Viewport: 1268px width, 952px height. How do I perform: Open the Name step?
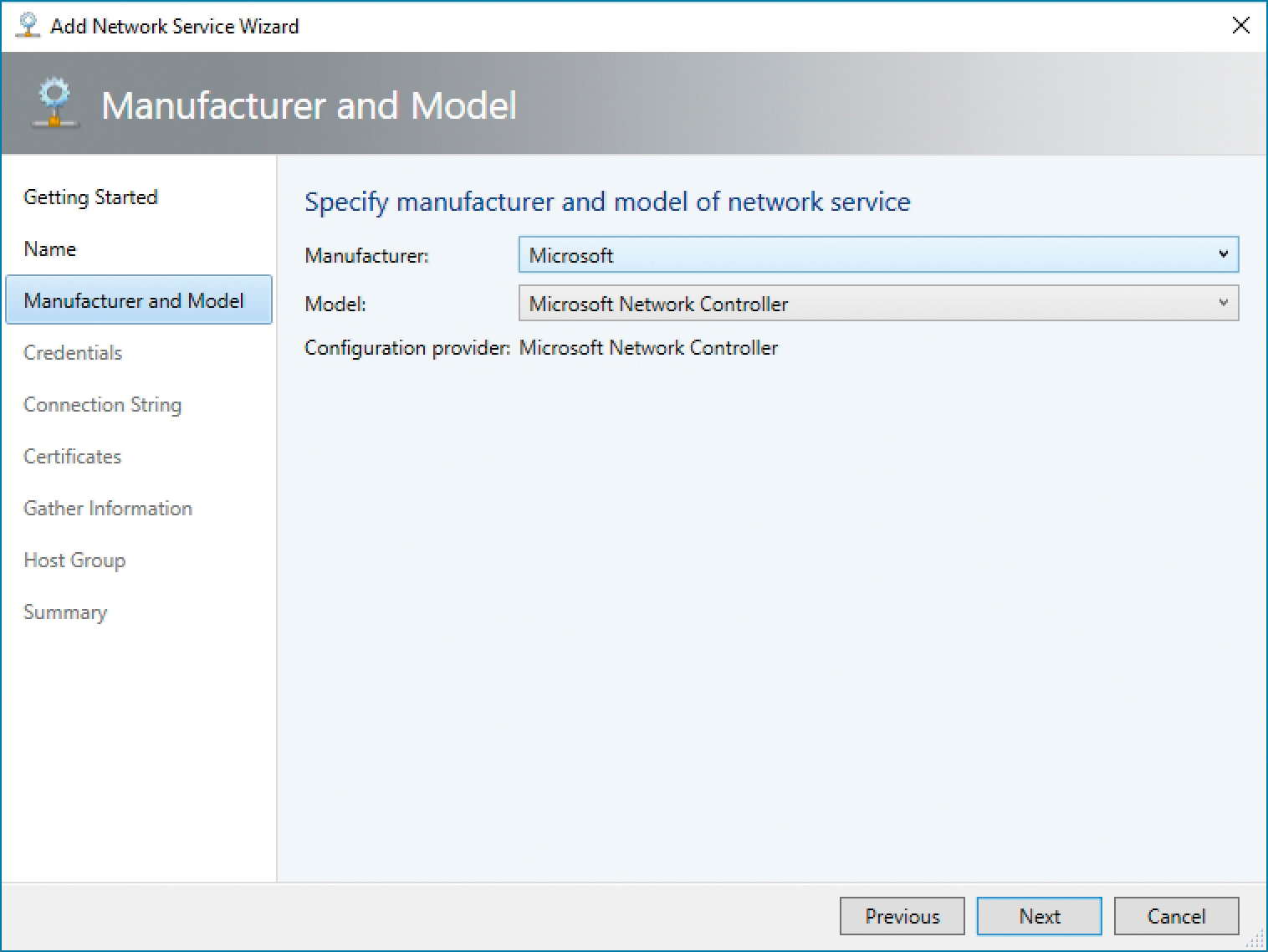[49, 248]
